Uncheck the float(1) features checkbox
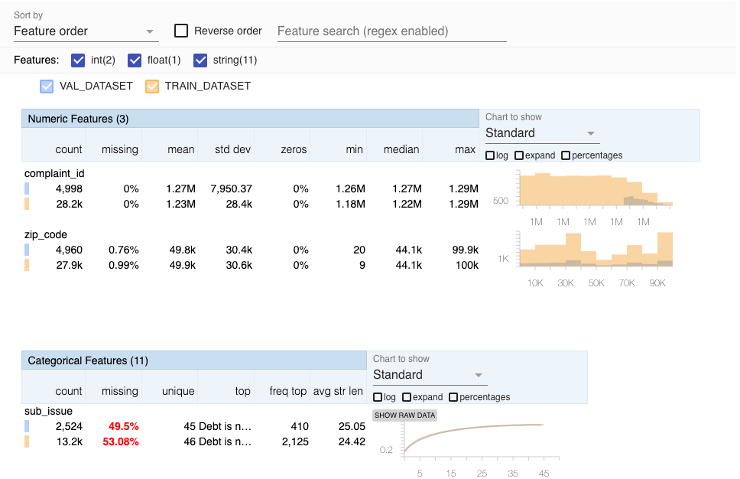 click(x=135, y=60)
